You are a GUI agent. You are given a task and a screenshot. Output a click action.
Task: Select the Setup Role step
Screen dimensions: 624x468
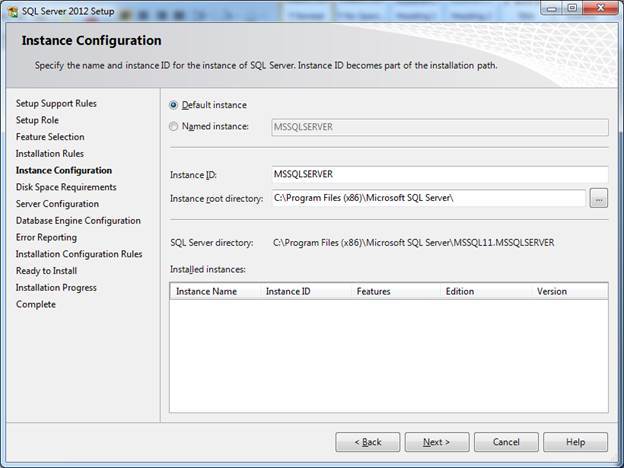pyautogui.click(x=37, y=120)
